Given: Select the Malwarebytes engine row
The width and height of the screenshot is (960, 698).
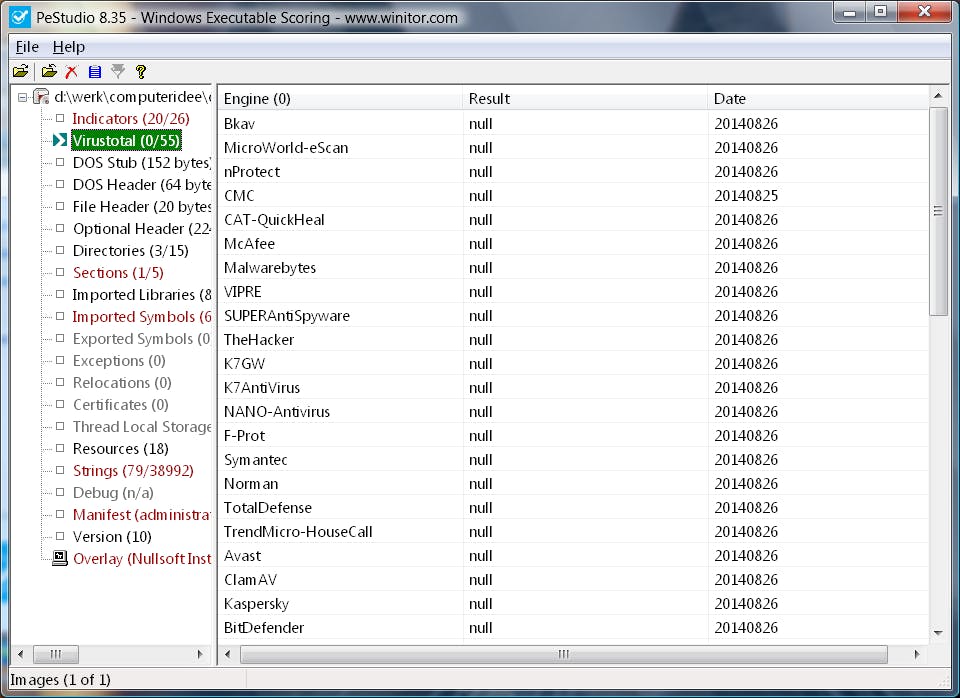Looking at the screenshot, I should [x=573, y=268].
